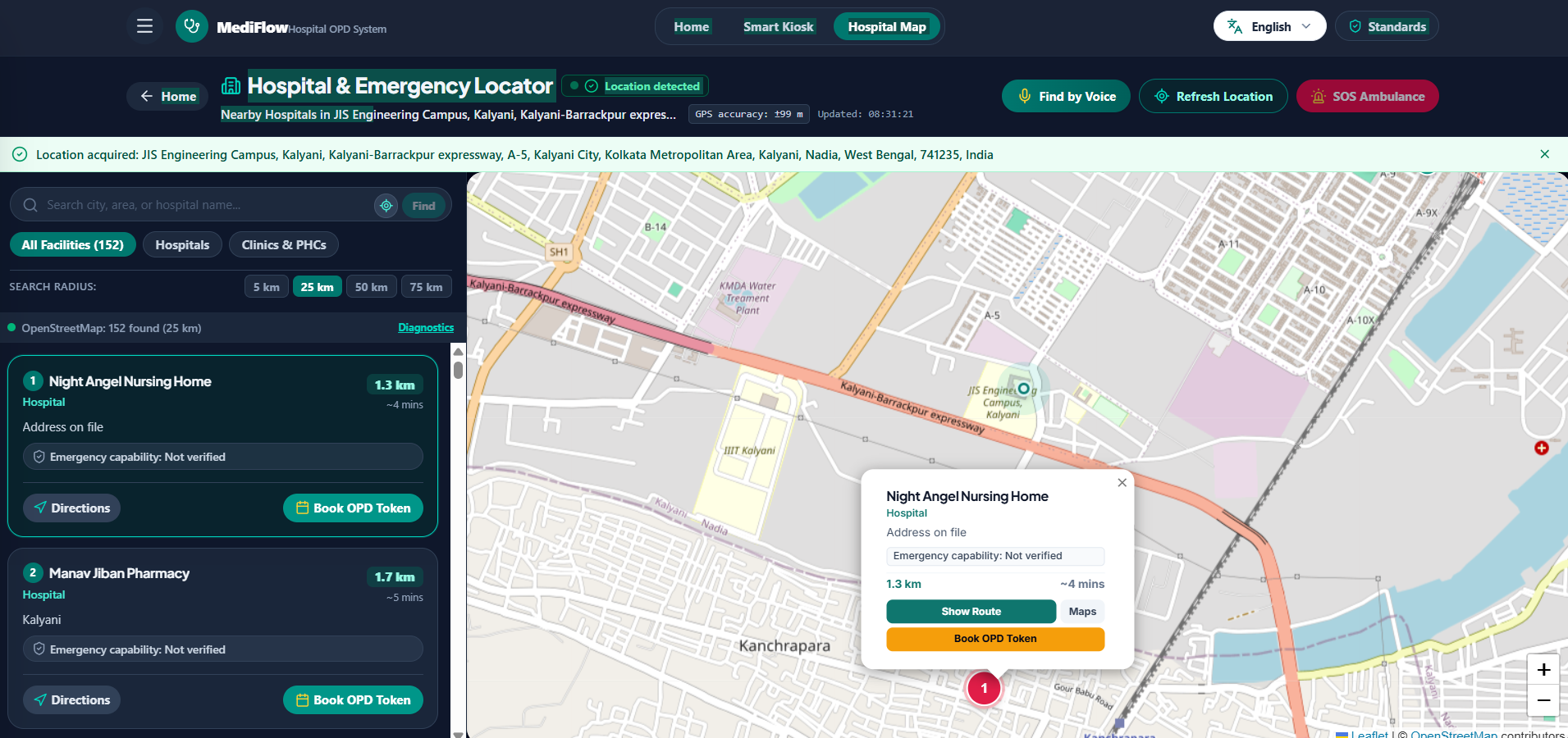Filter by Hospitals

pyautogui.click(x=182, y=244)
